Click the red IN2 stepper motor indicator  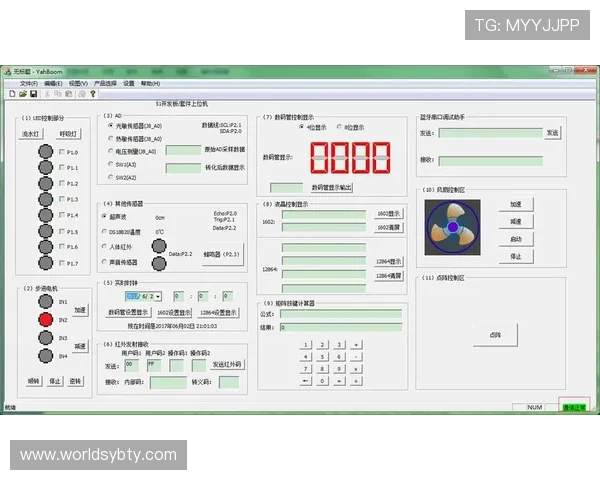[45, 319]
